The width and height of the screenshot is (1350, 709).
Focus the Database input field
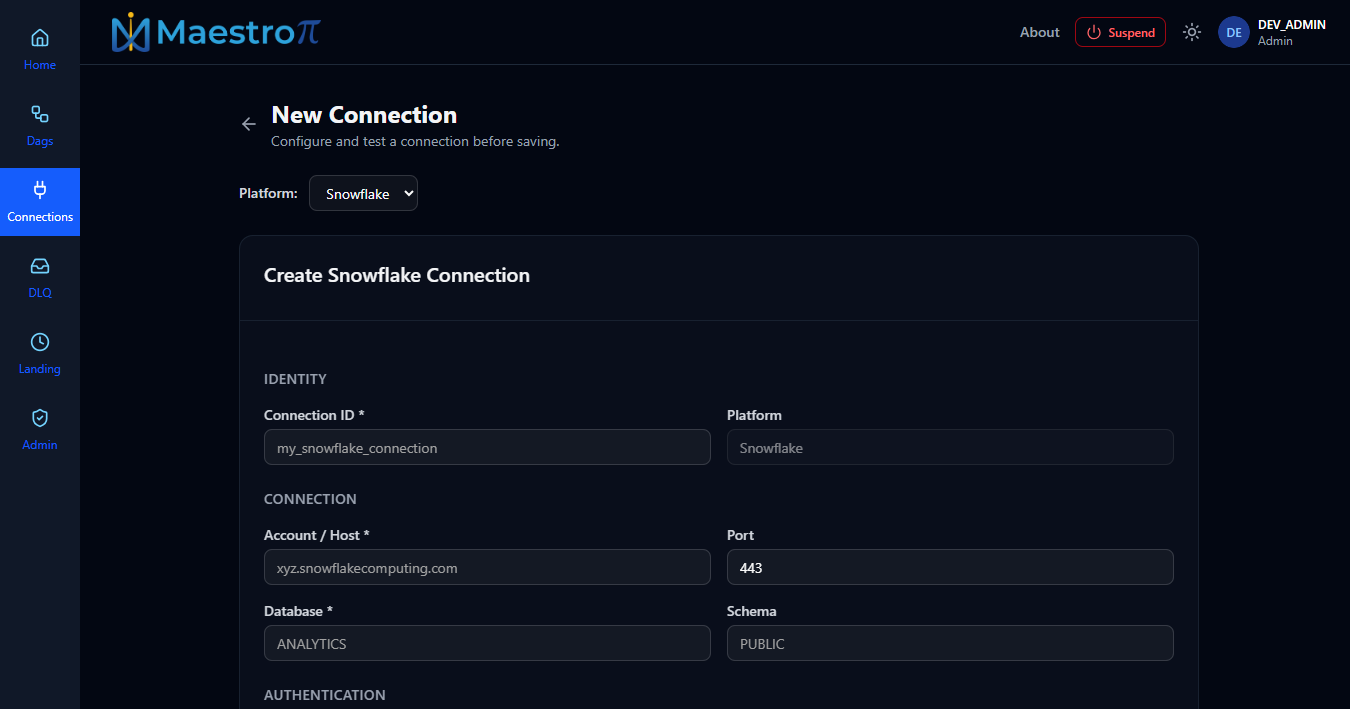(x=487, y=643)
